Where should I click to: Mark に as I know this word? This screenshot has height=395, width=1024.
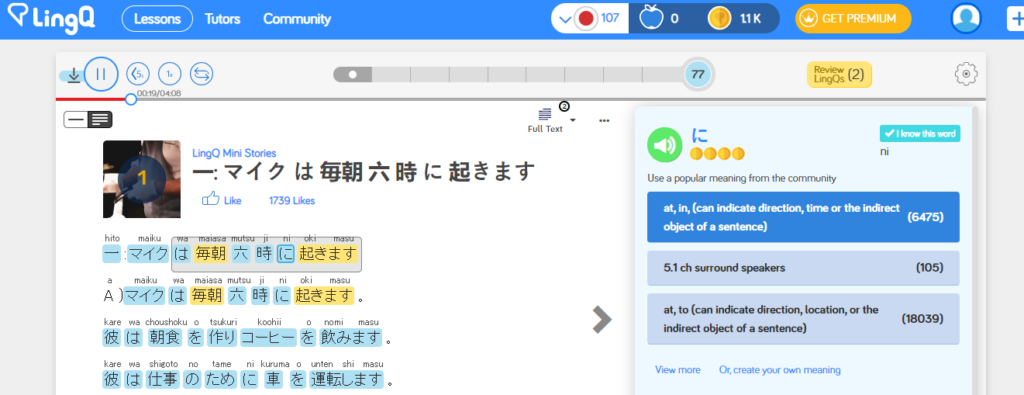[x=920, y=133]
